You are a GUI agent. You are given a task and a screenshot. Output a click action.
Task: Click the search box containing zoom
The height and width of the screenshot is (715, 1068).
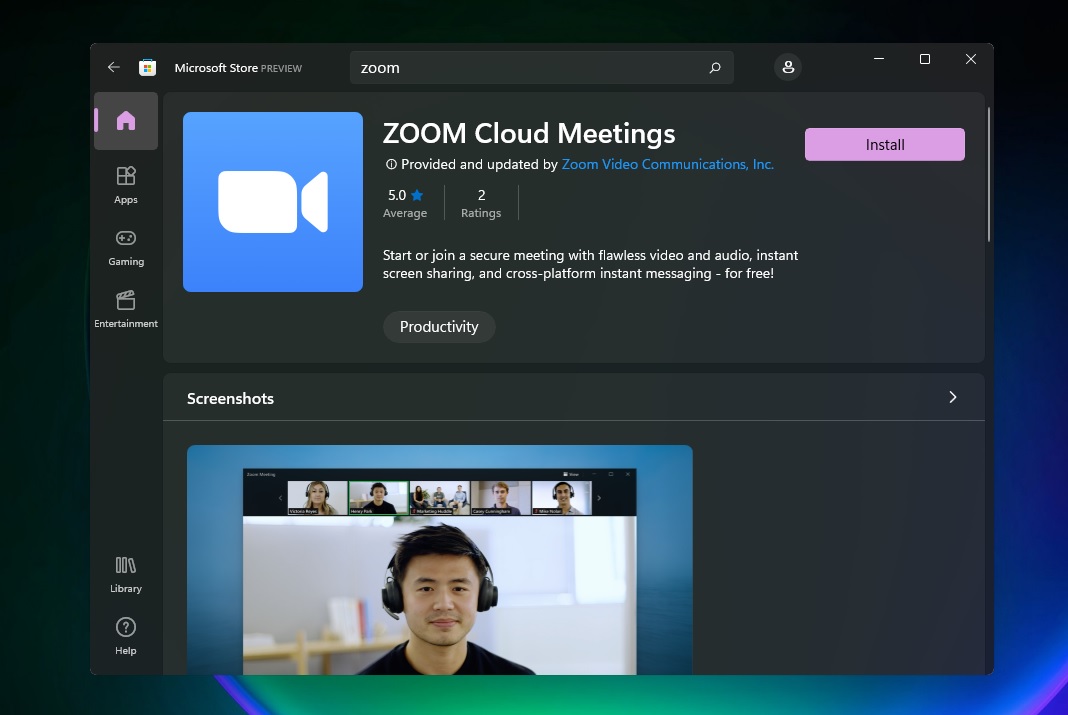coord(541,67)
